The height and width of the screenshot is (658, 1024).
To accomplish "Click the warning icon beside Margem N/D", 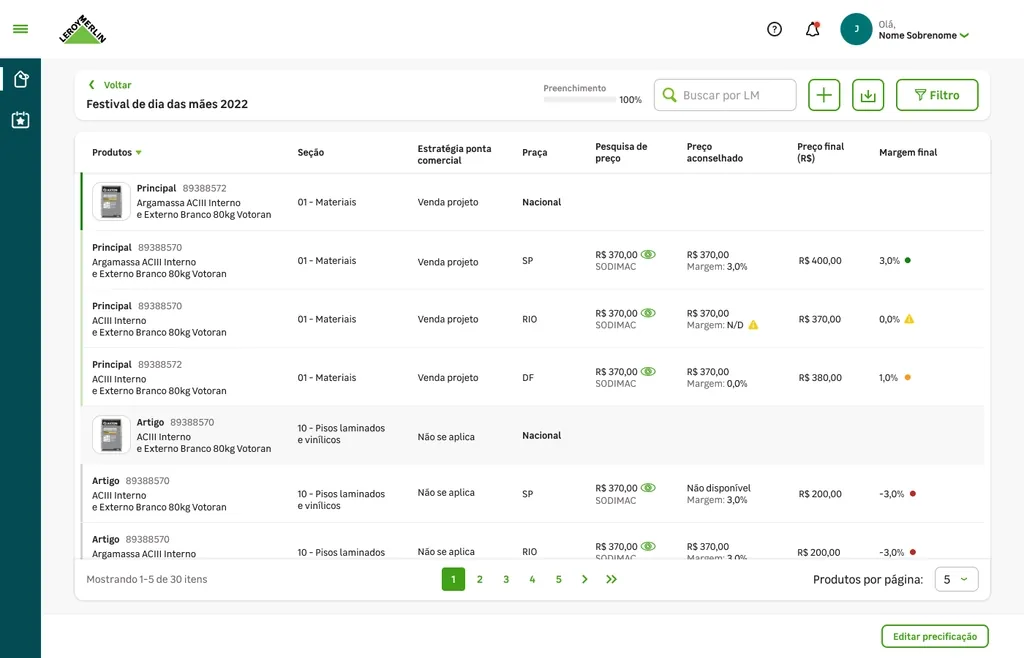I will pyautogui.click(x=753, y=325).
